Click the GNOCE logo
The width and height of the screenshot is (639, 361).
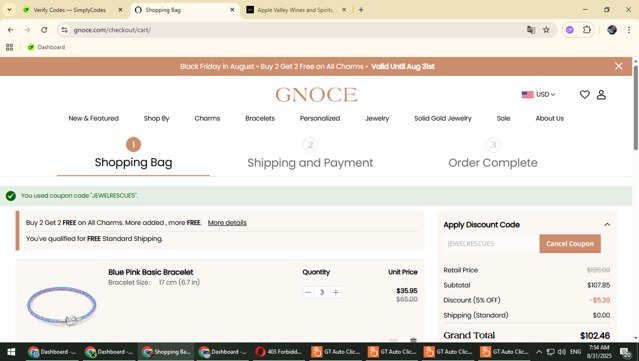point(316,95)
